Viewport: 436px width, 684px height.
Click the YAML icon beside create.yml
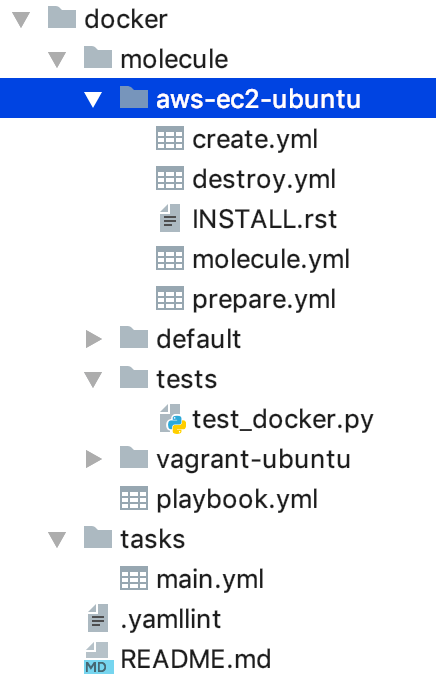point(170,139)
